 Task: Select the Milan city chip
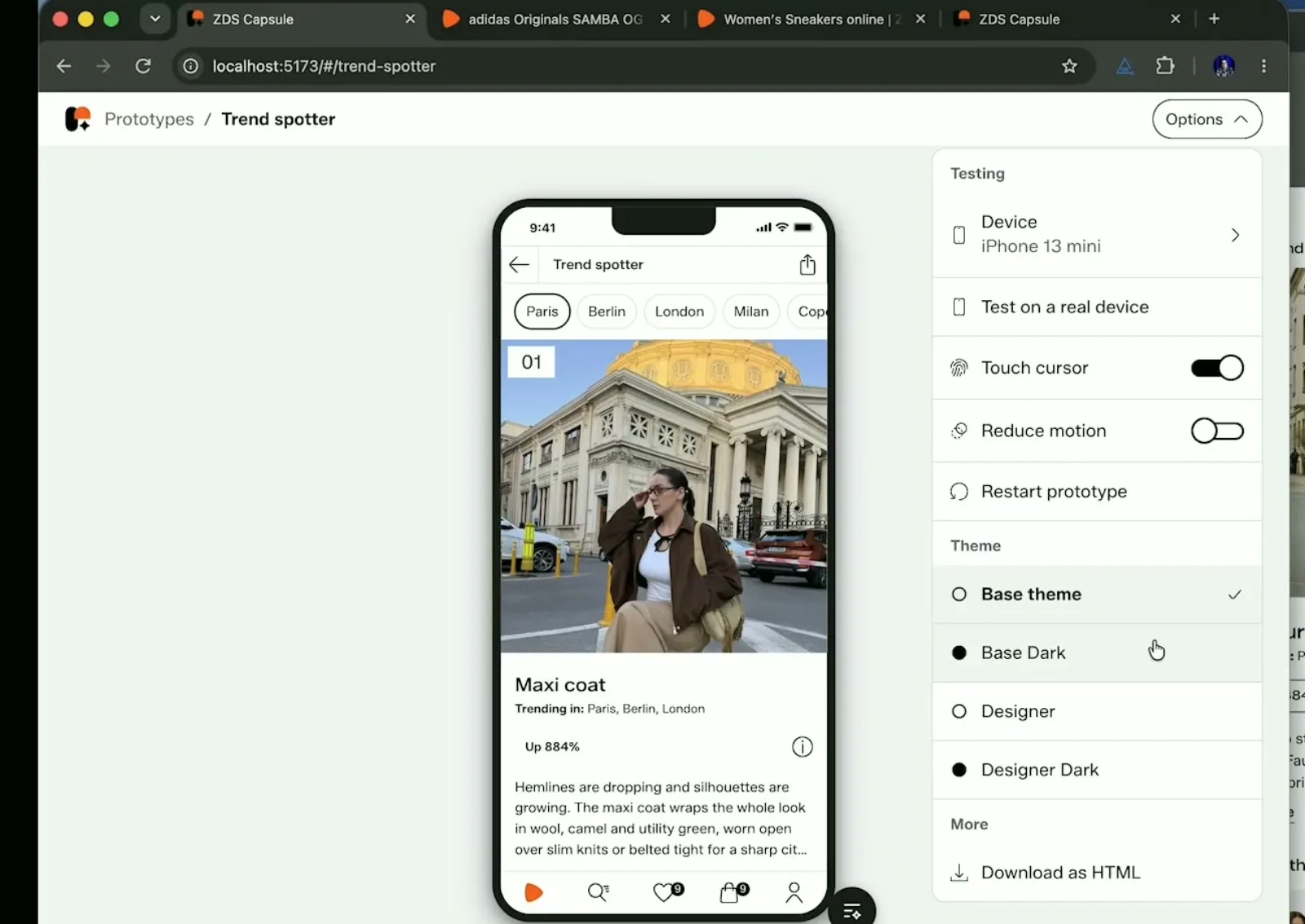751,312
